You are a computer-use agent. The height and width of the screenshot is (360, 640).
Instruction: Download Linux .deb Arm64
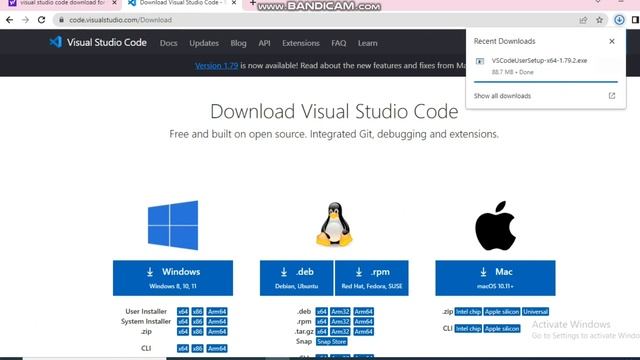[x=364, y=311]
